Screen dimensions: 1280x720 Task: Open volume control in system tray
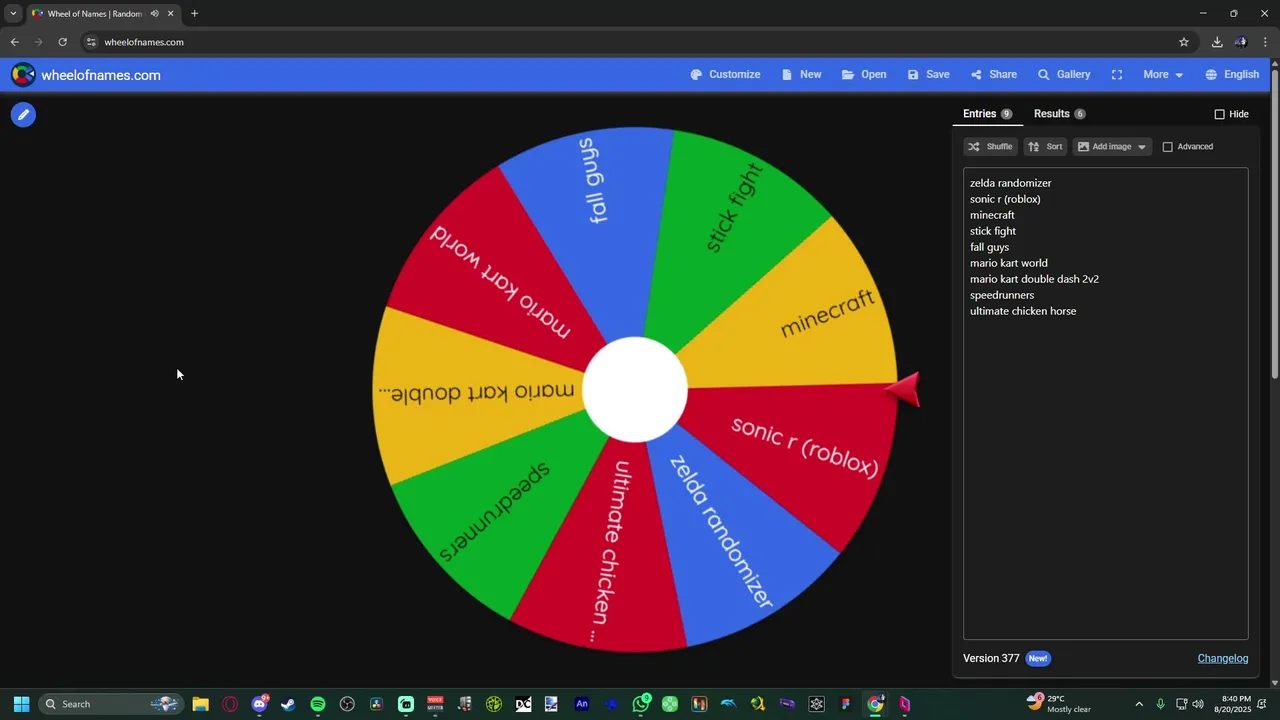click(1198, 704)
